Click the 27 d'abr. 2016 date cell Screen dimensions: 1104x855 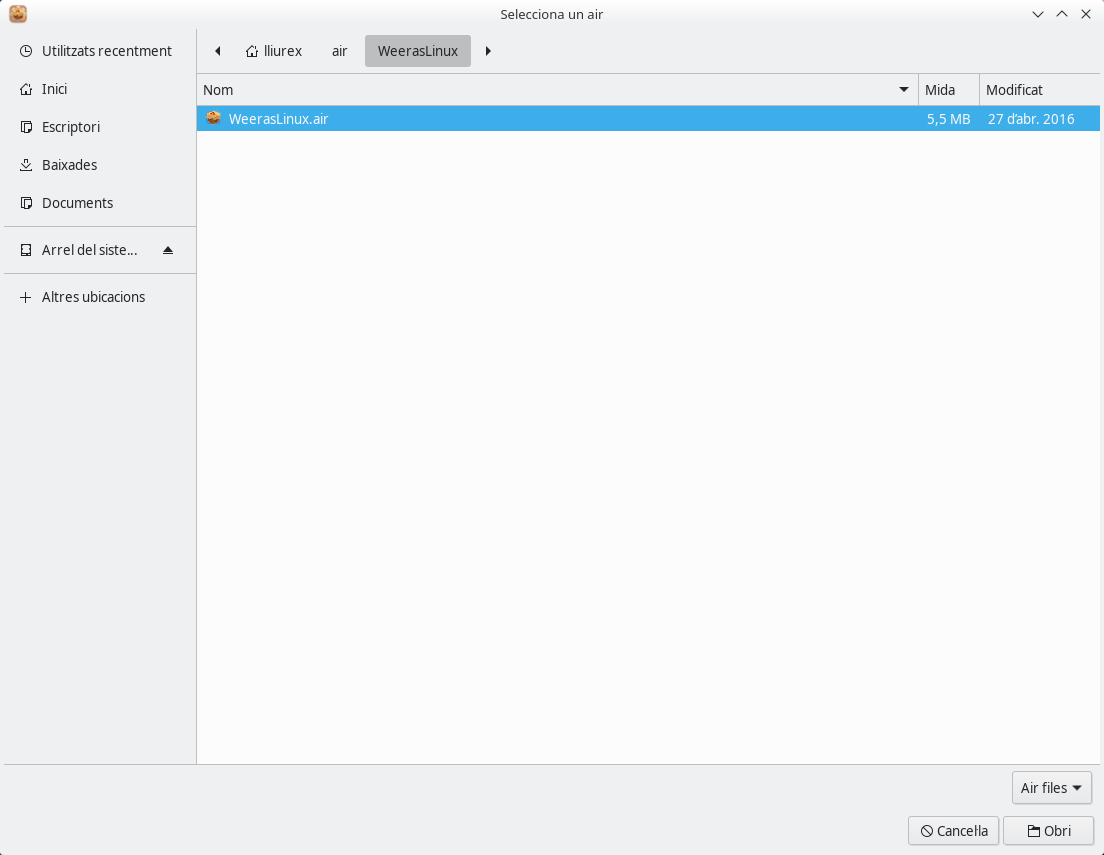coord(1031,119)
